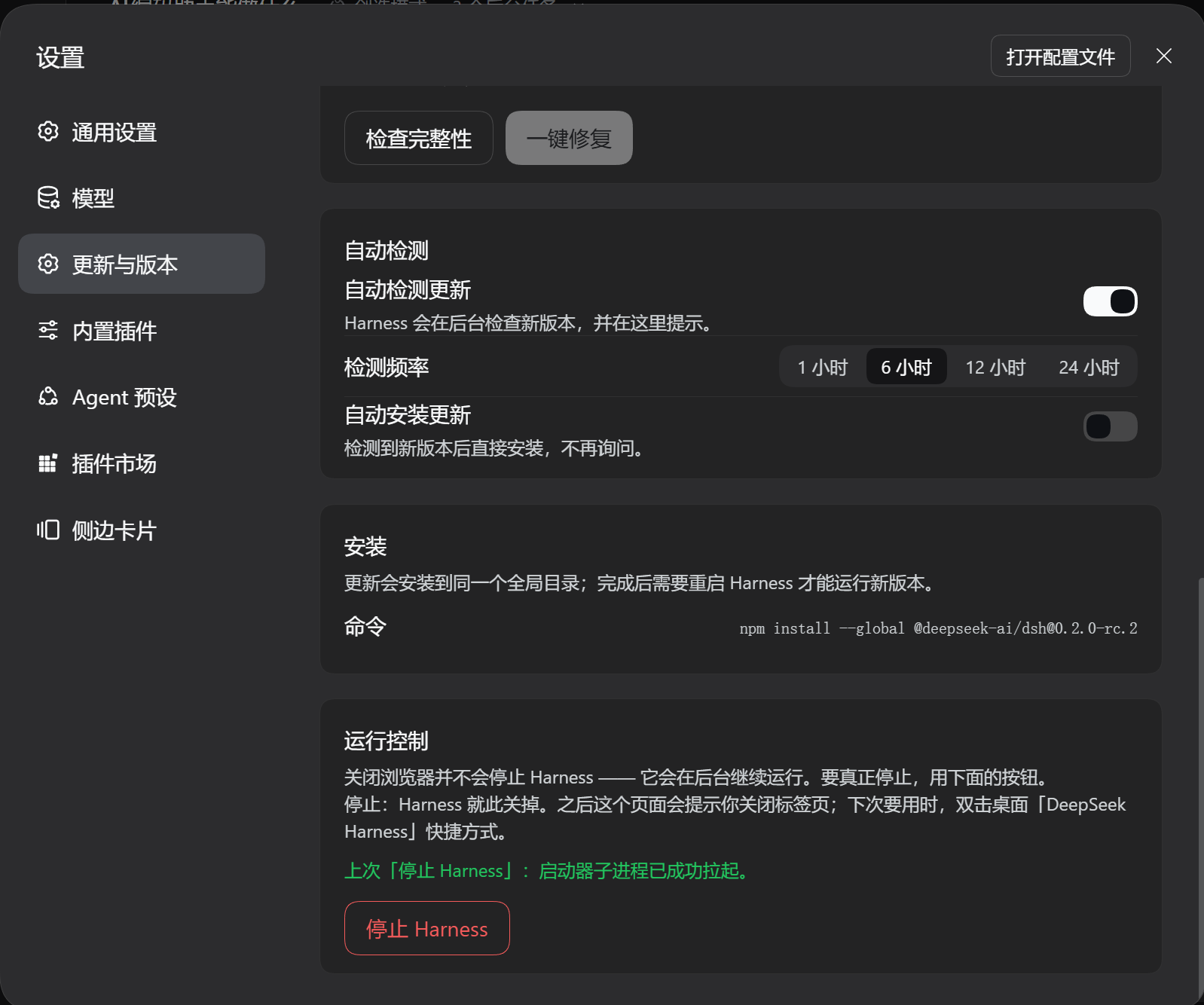Set detection frequency to 1 小时
This screenshot has width=1204, height=1005.
tap(823, 367)
